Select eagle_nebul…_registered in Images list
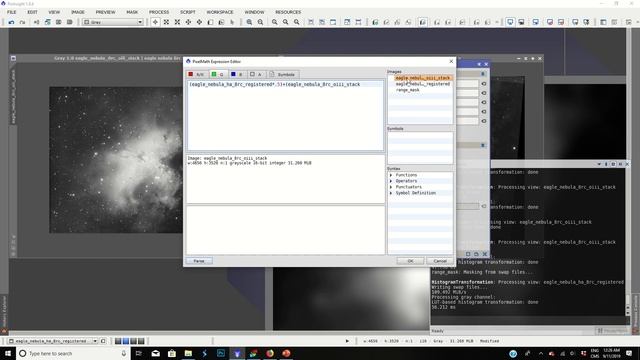Image resolution: width=640 pixels, height=360 pixels. coord(422,84)
